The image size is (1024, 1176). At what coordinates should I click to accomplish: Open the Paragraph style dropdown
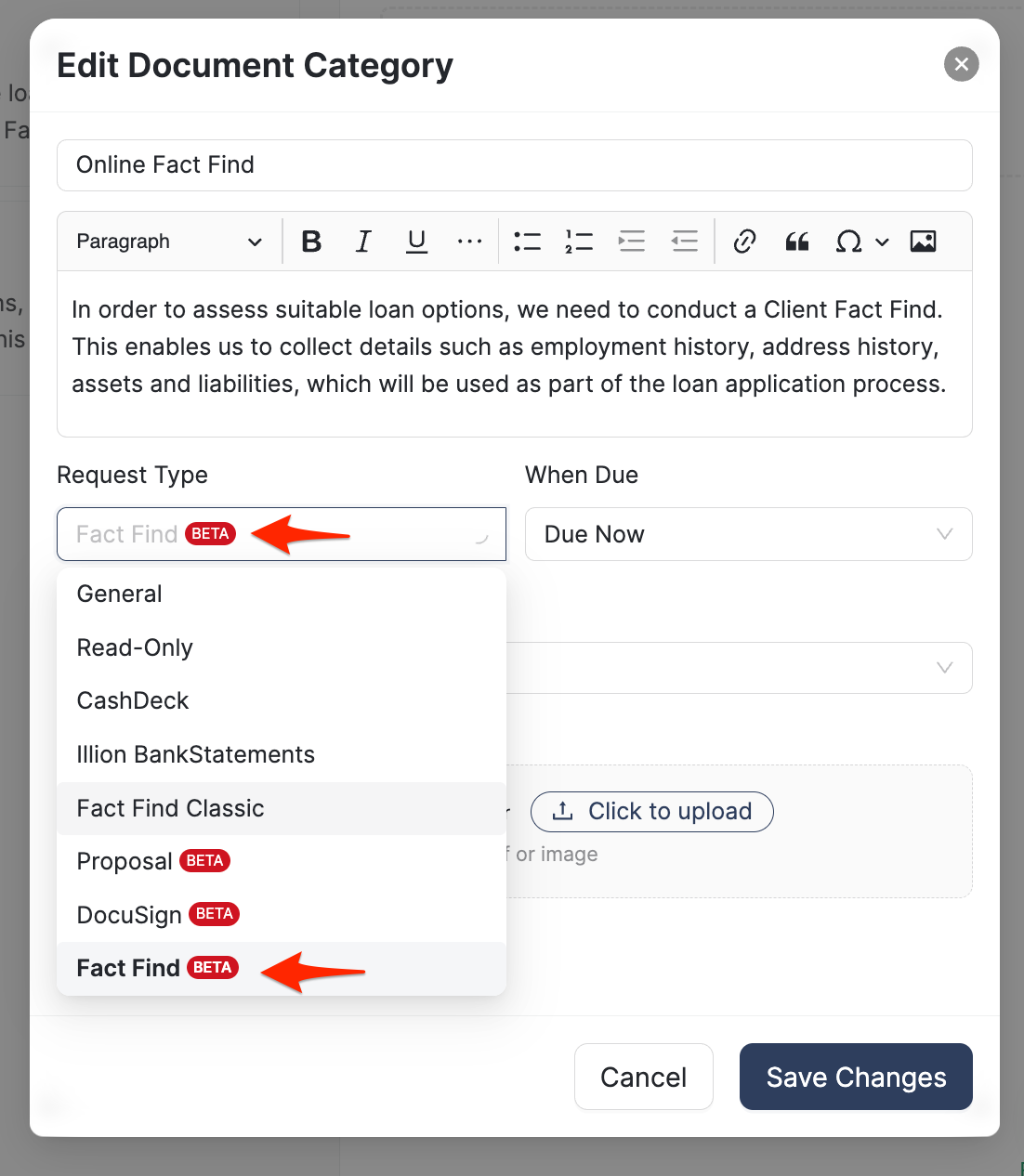pyautogui.click(x=169, y=242)
